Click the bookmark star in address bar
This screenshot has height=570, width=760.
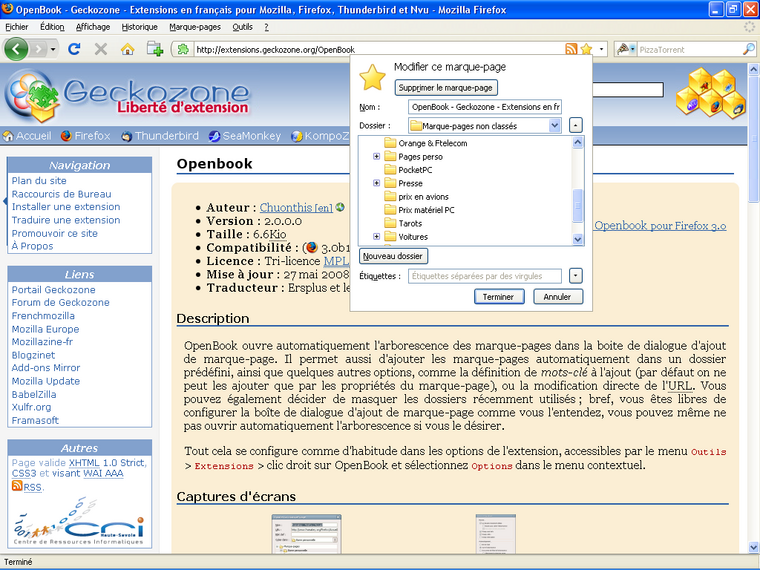(586, 49)
